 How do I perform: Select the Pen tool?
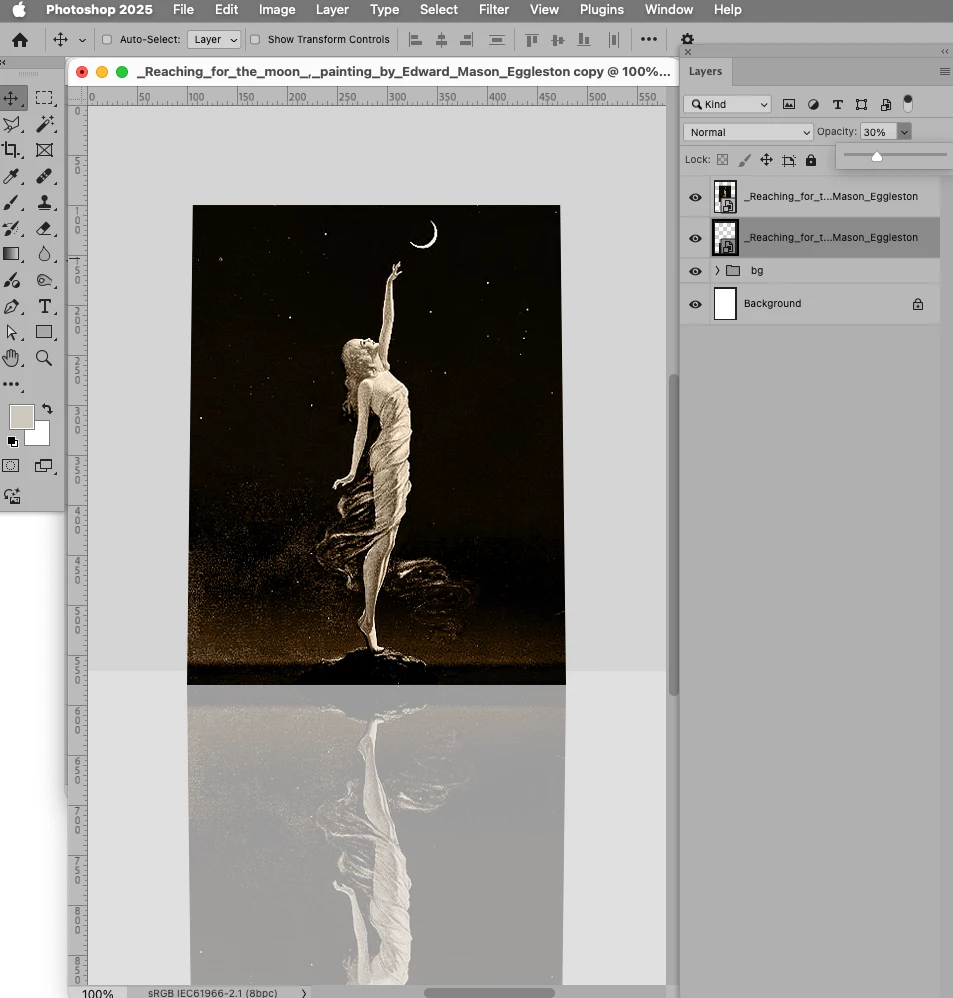(x=11, y=307)
